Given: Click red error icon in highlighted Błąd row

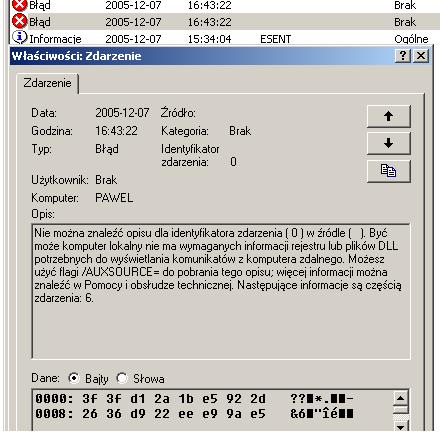Looking at the screenshot, I should tap(19, 21).
